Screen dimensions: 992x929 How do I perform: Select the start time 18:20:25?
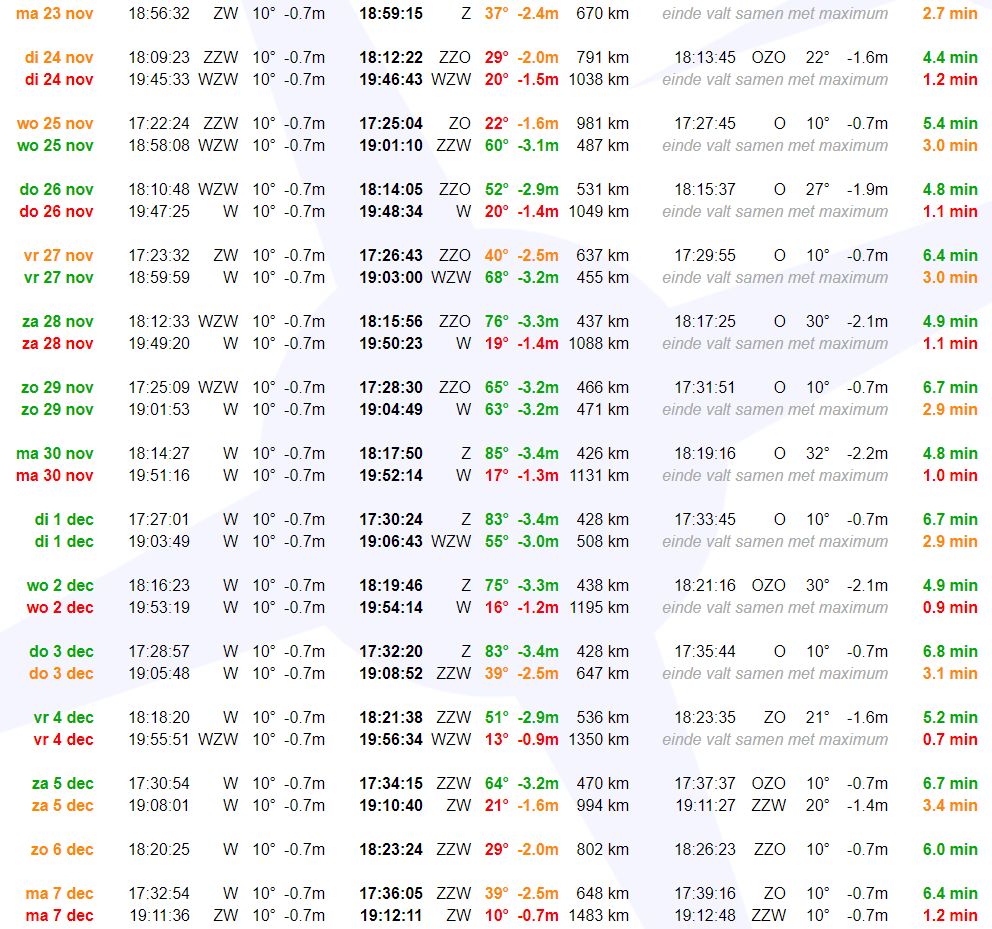pyautogui.click(x=158, y=849)
